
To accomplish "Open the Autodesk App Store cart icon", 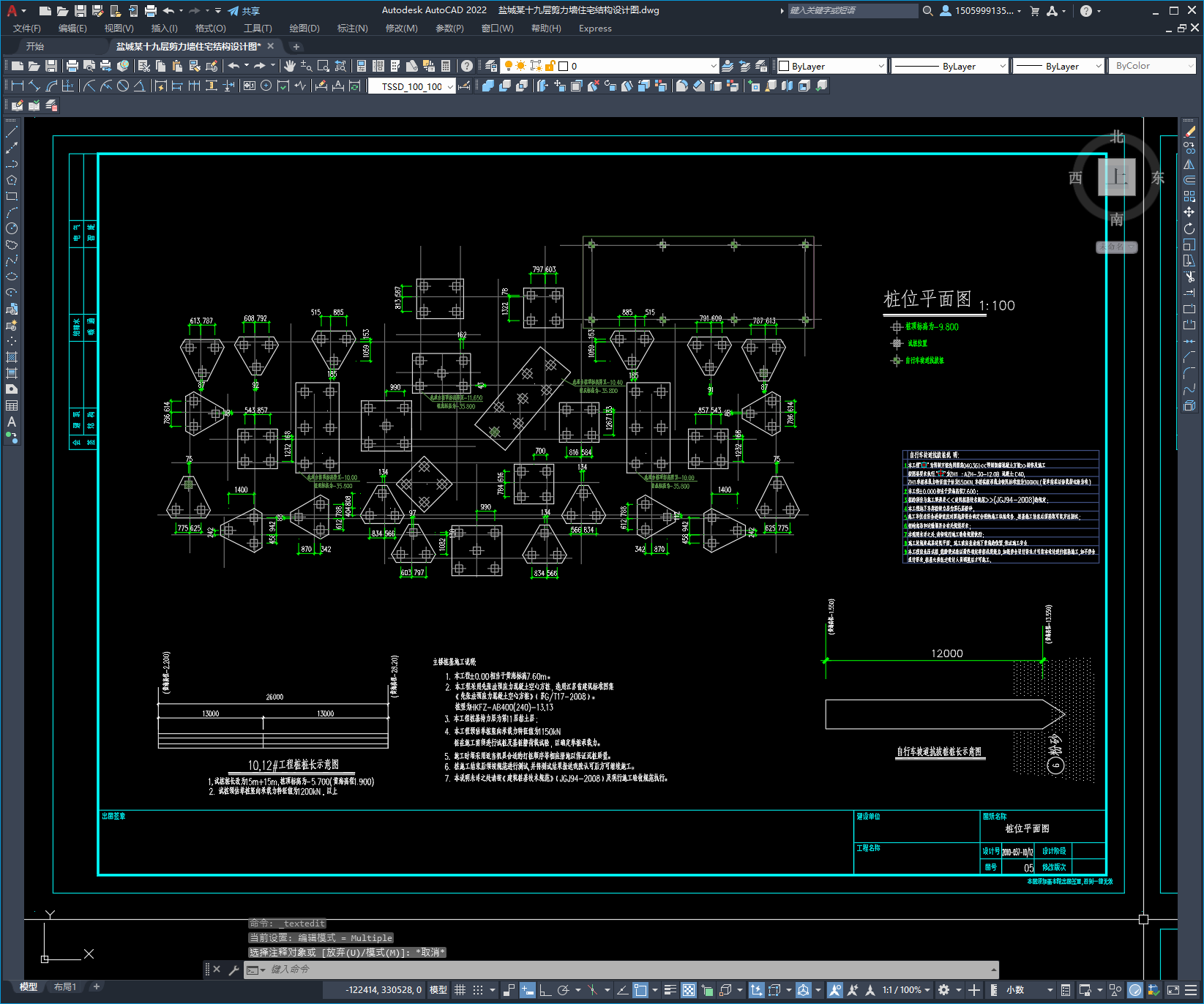I will pyautogui.click(x=1035, y=11).
